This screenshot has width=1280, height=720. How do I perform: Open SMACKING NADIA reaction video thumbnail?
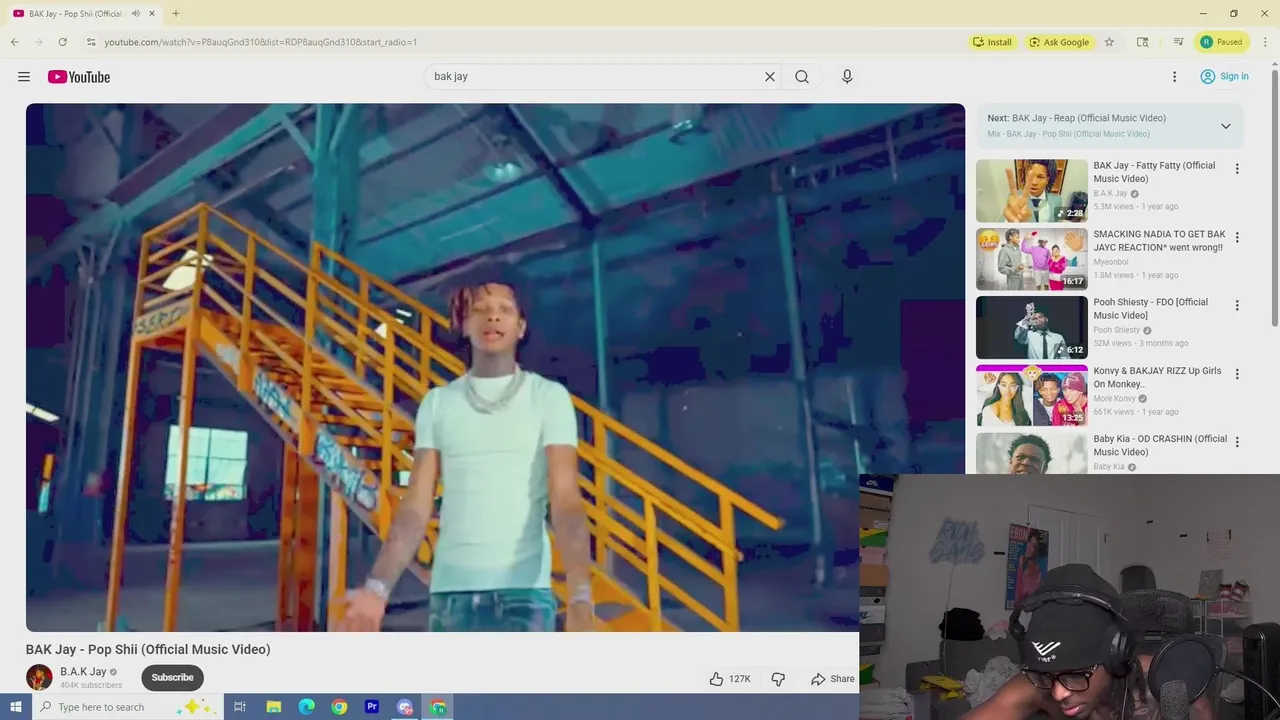pyautogui.click(x=1031, y=259)
